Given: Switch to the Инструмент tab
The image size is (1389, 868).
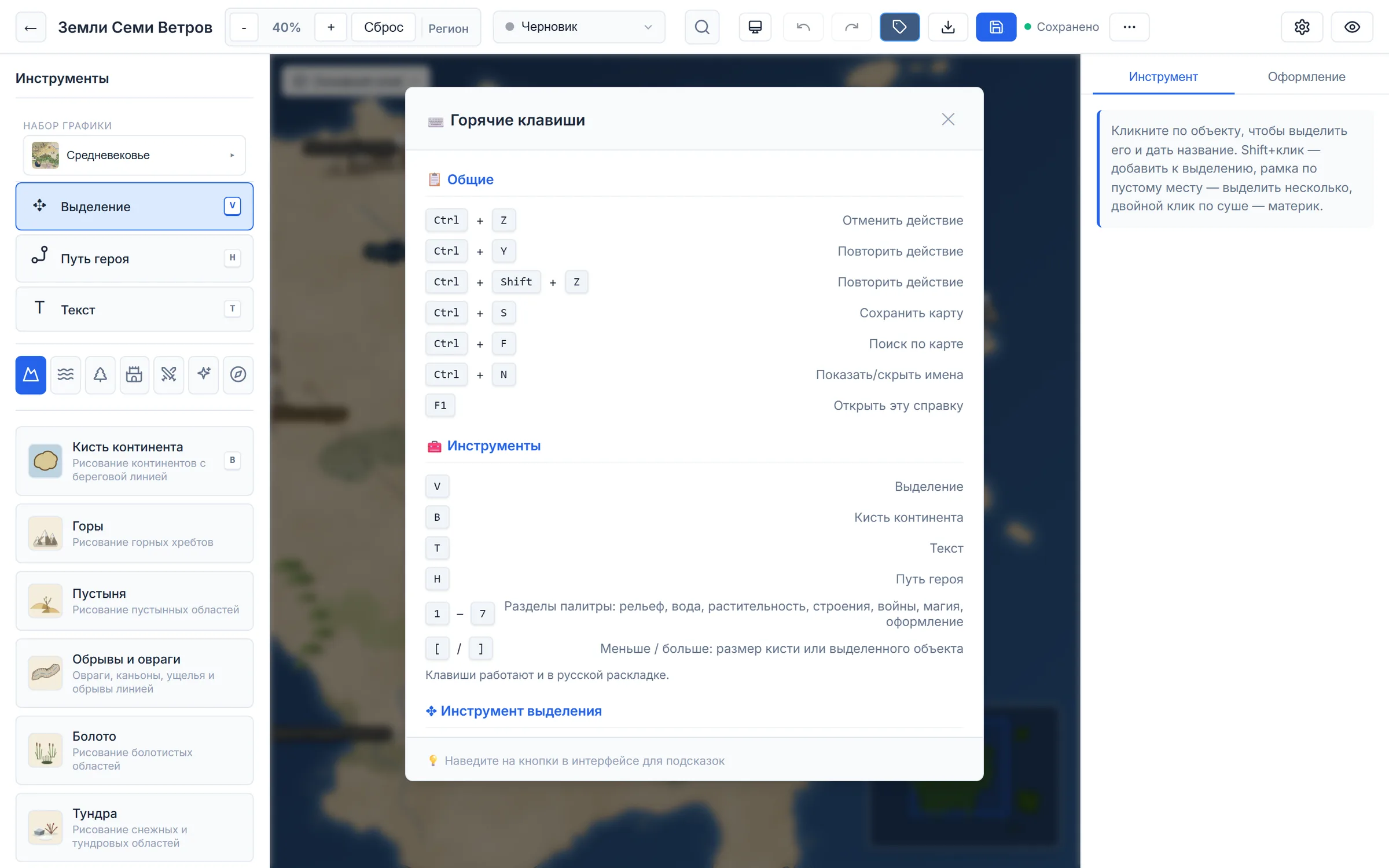Looking at the screenshot, I should (1163, 77).
